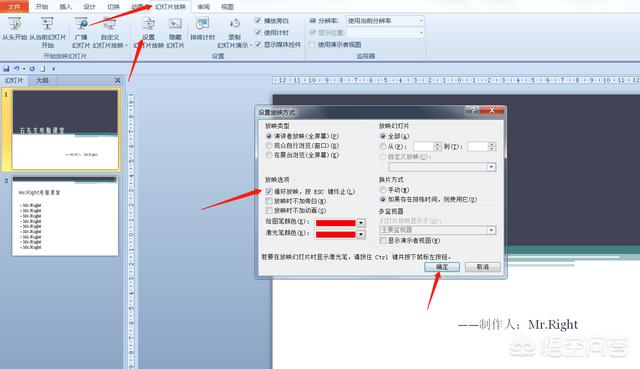Click 录制幻灯片演示 record icon
The width and height of the screenshot is (640, 369).
(x=234, y=24)
